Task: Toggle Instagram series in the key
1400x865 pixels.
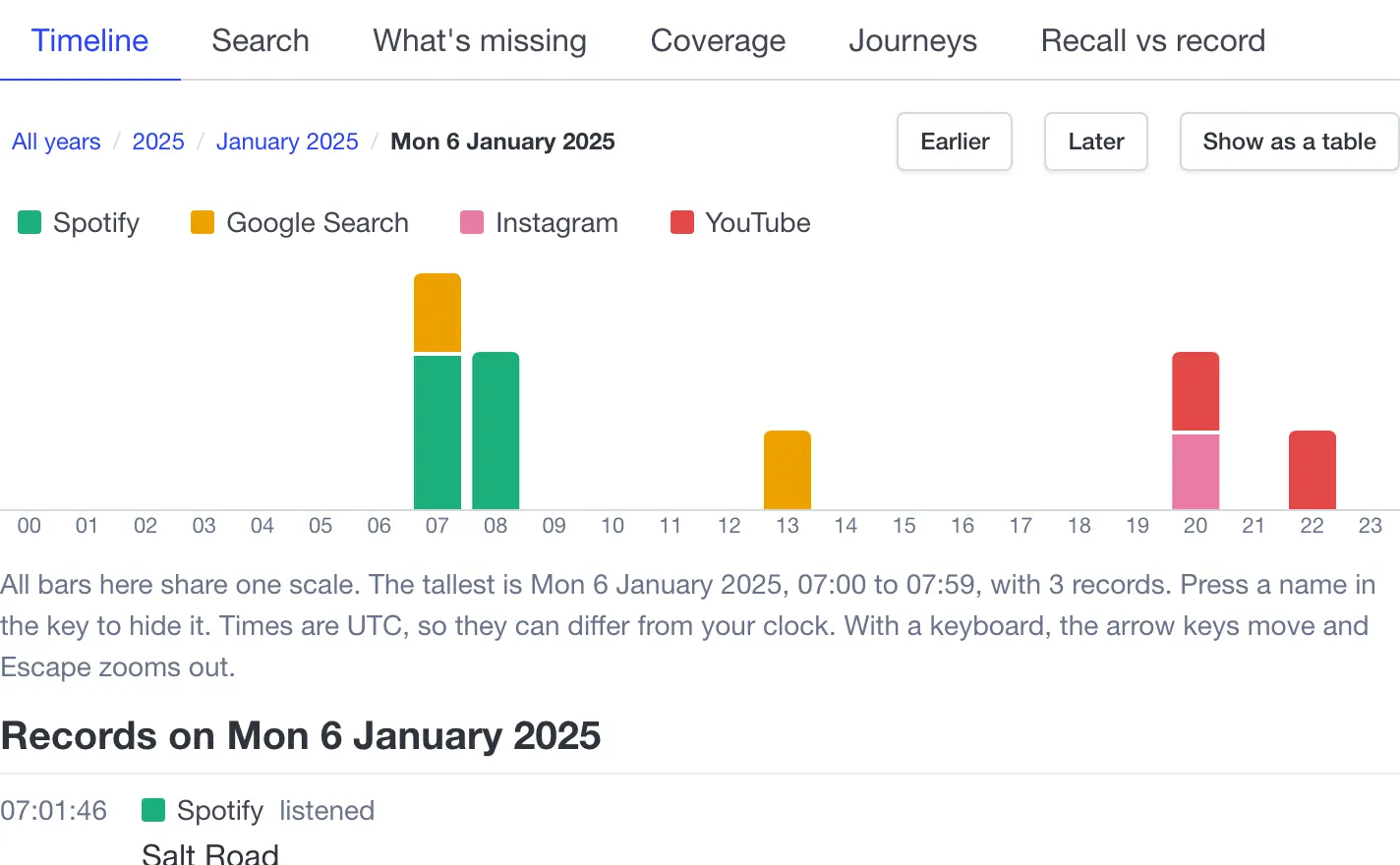Action: click(x=539, y=223)
